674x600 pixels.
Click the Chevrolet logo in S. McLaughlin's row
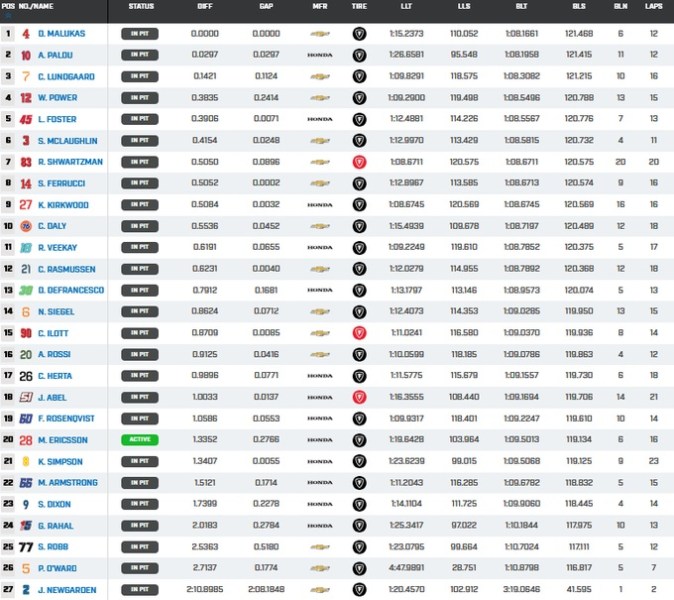tap(320, 141)
